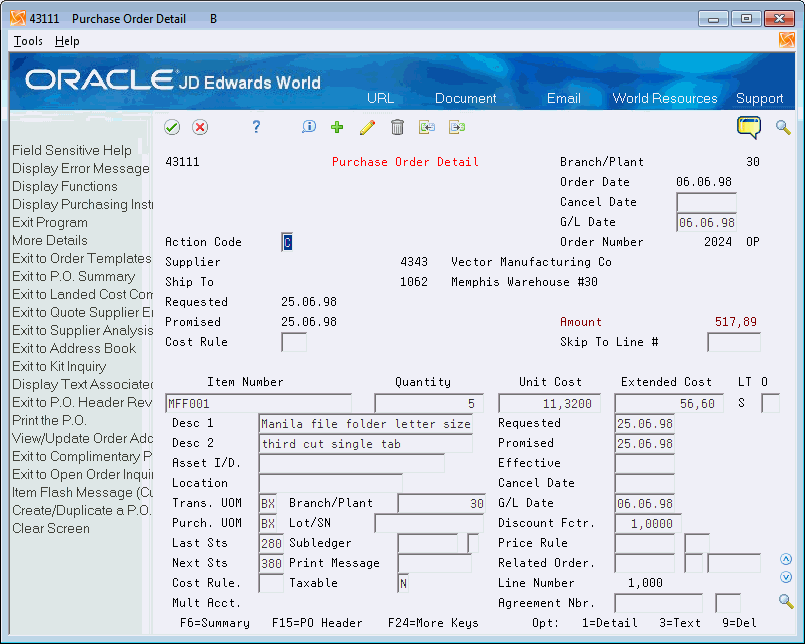The image size is (805, 644).
Task: Select Exit to Address Book
Action: (74, 348)
